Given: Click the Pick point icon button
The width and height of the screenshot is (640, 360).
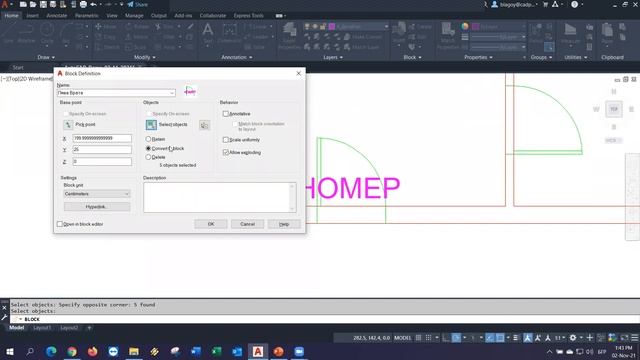Looking at the screenshot, I should [x=68, y=124].
